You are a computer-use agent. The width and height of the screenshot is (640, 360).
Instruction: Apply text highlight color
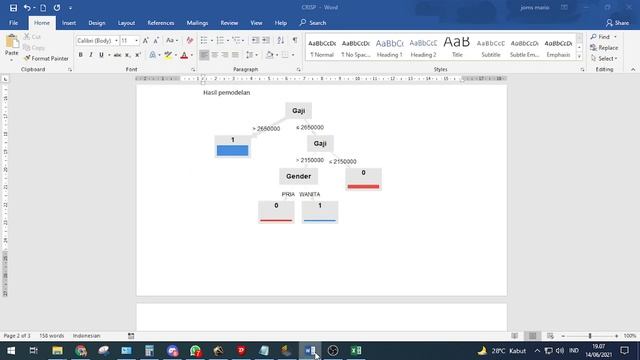click(x=168, y=55)
